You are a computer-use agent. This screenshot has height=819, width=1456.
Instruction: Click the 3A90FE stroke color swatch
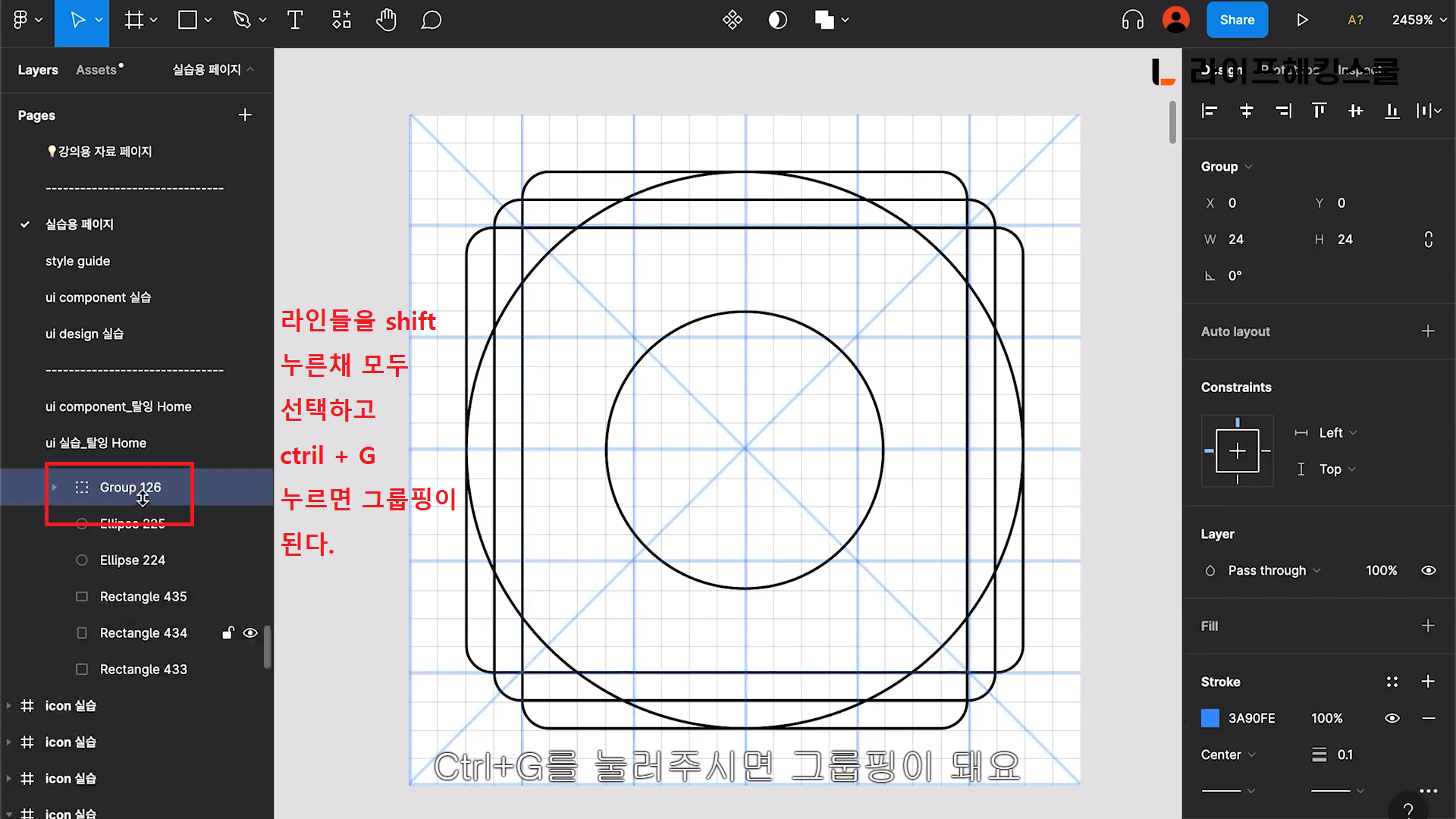1210,718
